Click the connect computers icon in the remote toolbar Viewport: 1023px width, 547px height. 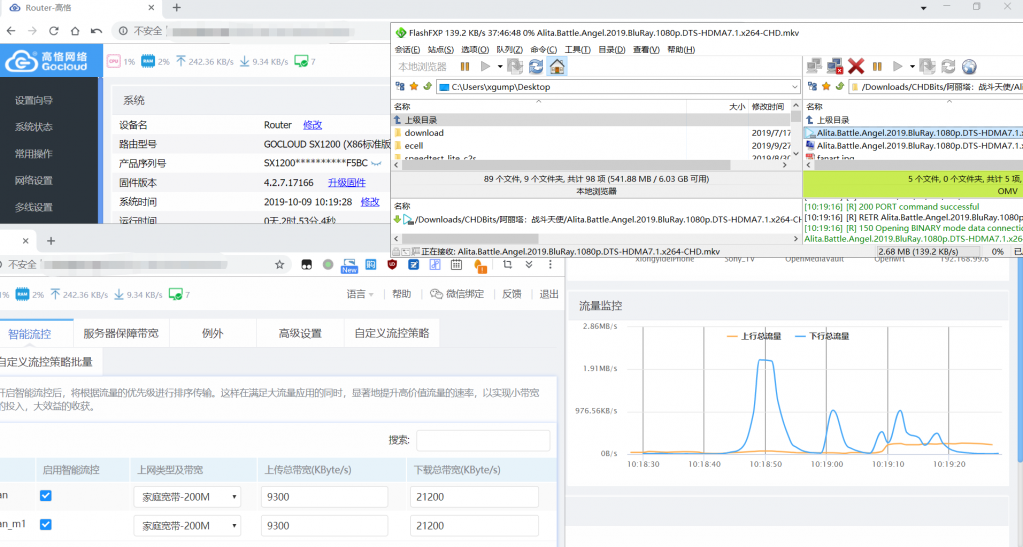click(x=814, y=66)
